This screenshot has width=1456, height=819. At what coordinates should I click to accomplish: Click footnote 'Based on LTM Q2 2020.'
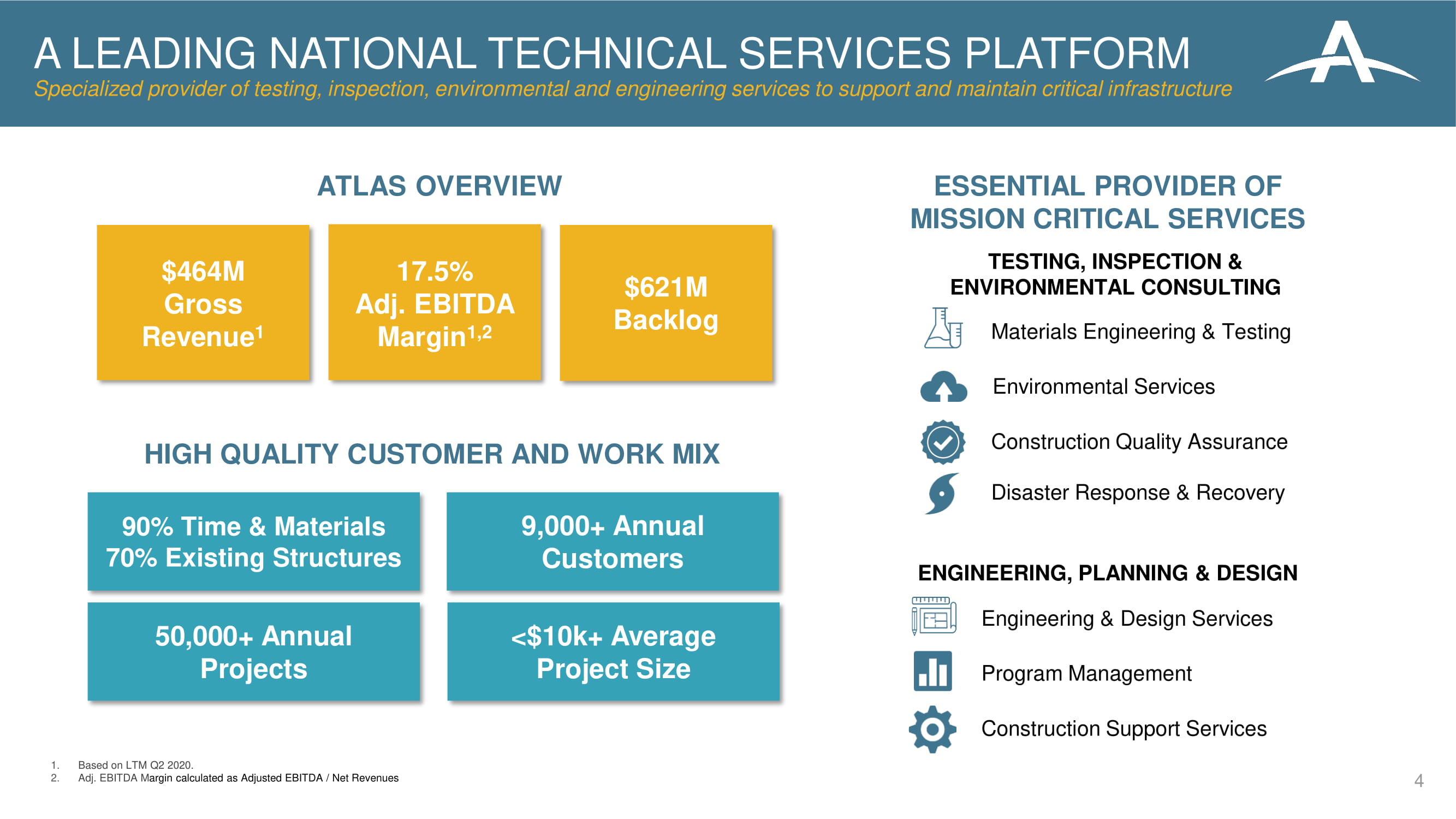coord(135,765)
